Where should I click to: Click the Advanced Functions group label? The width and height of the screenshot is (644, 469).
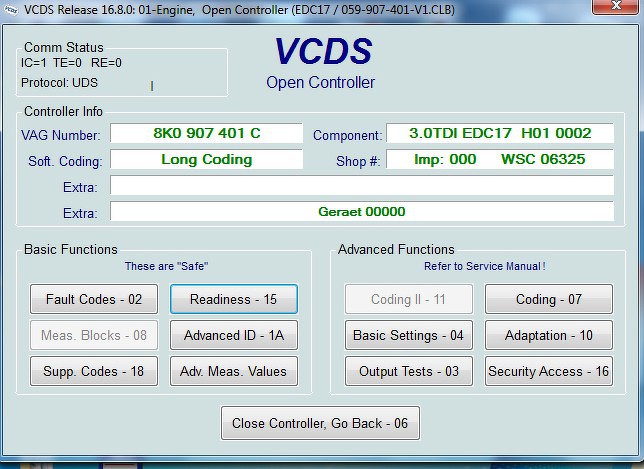396,249
